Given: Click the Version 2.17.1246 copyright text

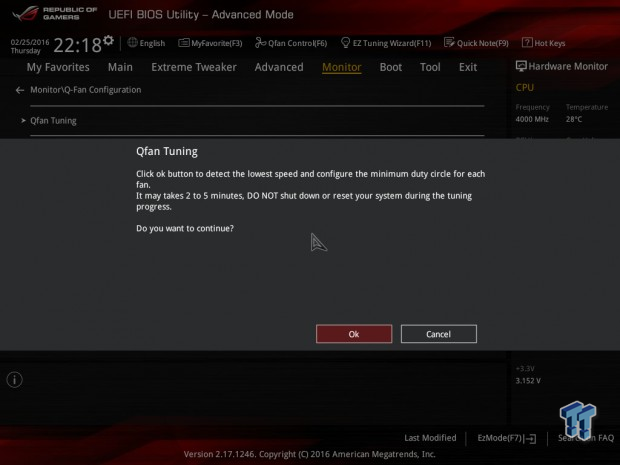Looking at the screenshot, I should [310, 454].
